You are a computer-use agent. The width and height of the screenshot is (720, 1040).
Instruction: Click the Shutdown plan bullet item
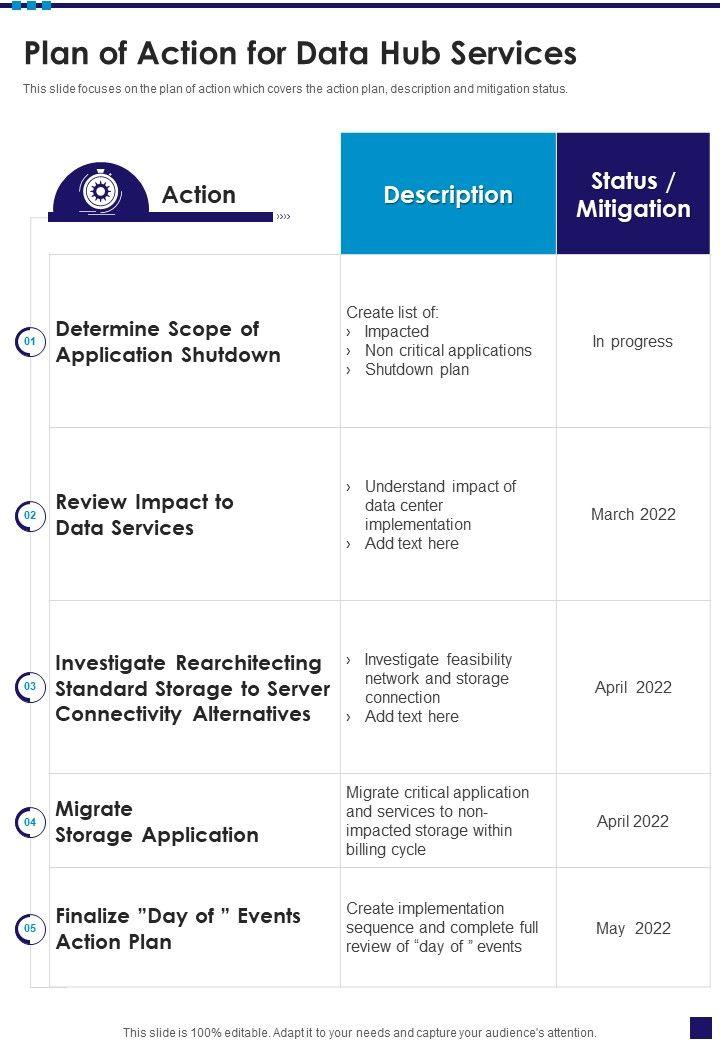click(x=416, y=370)
